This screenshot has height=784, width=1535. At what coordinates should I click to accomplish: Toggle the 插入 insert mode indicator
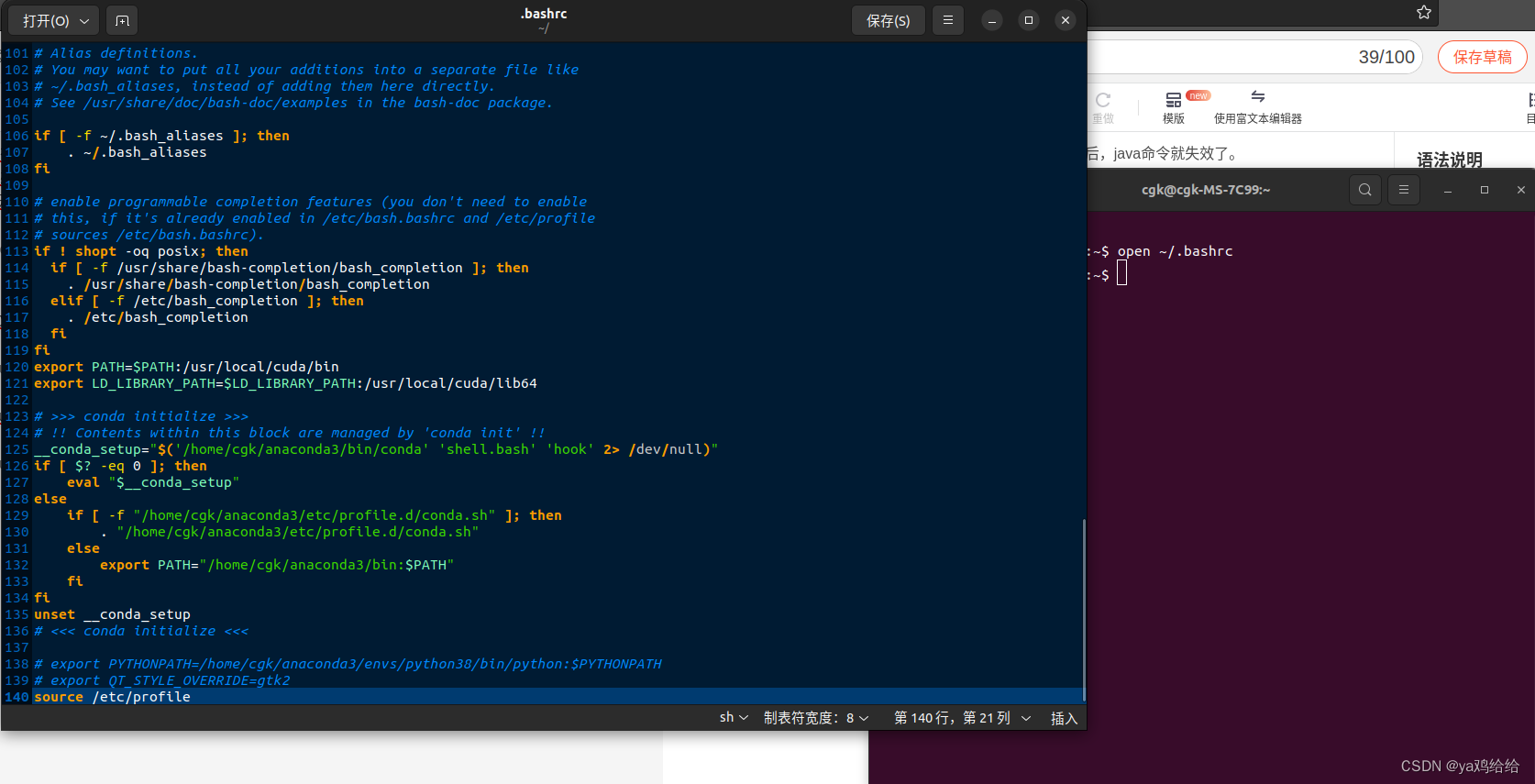coord(1064,718)
